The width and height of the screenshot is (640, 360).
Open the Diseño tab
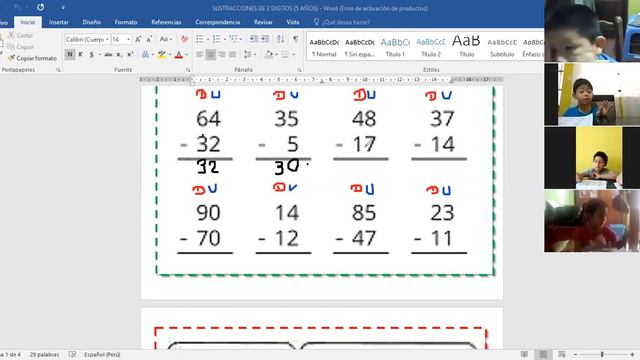[x=91, y=22]
